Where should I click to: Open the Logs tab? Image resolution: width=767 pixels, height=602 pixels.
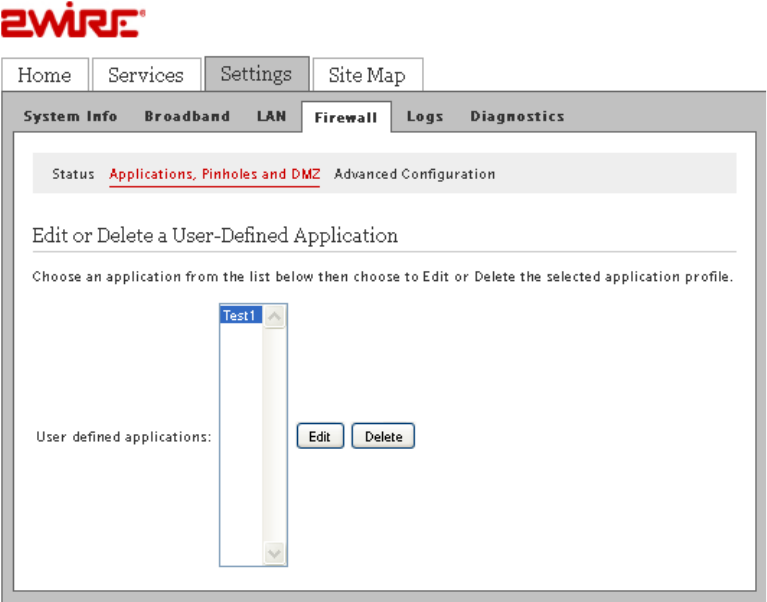pyautogui.click(x=425, y=116)
